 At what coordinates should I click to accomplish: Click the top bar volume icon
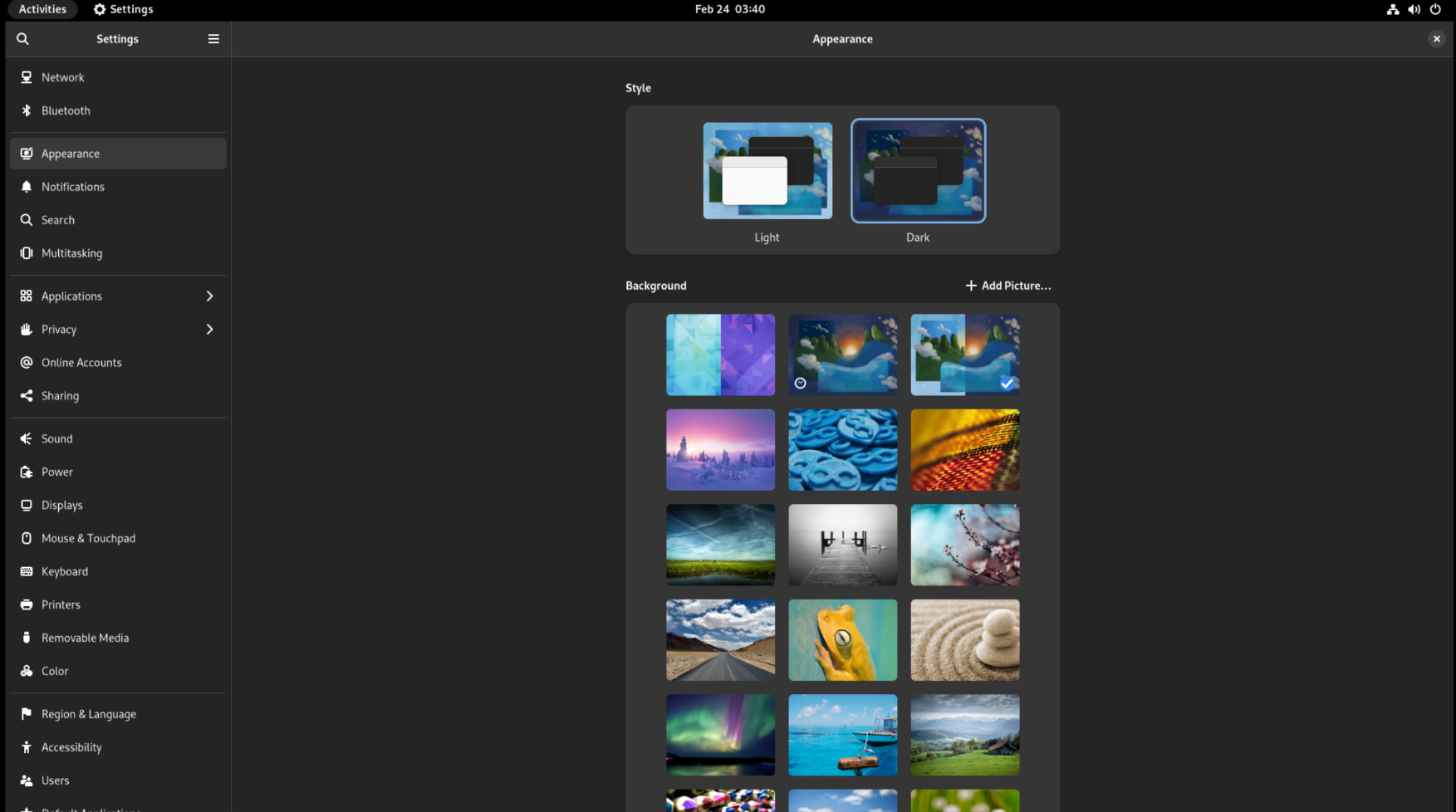point(1414,9)
